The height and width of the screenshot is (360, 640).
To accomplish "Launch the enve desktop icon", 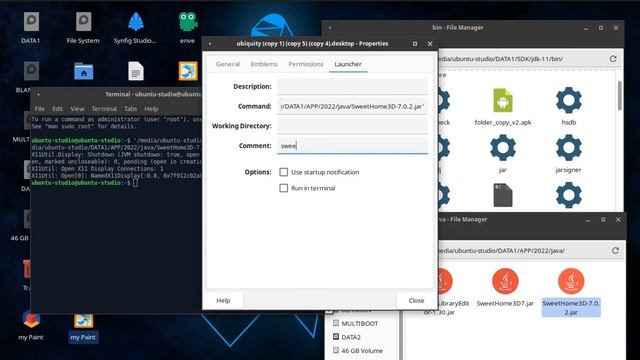I will pos(188,22).
